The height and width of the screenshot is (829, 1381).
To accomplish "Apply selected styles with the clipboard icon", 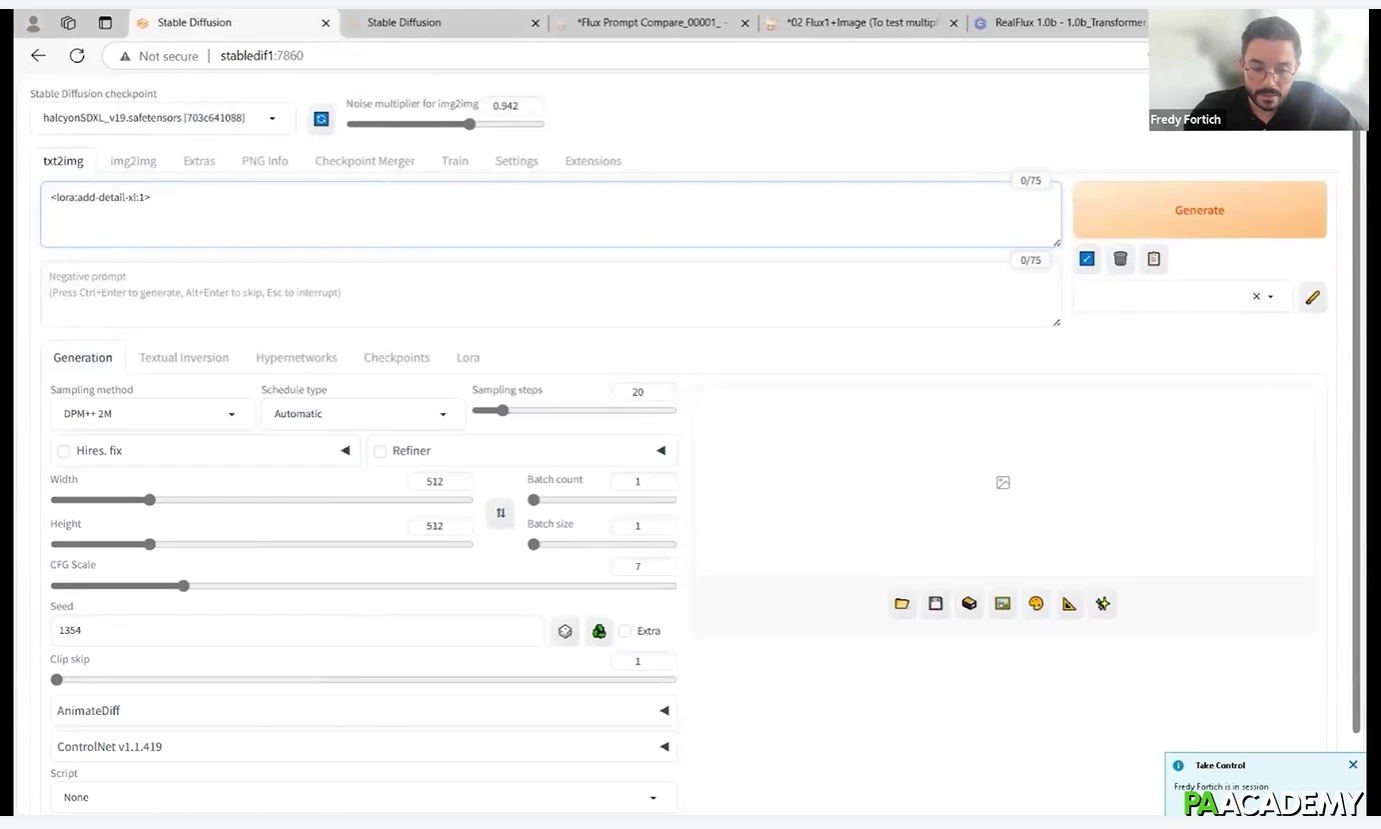I will [x=1154, y=259].
